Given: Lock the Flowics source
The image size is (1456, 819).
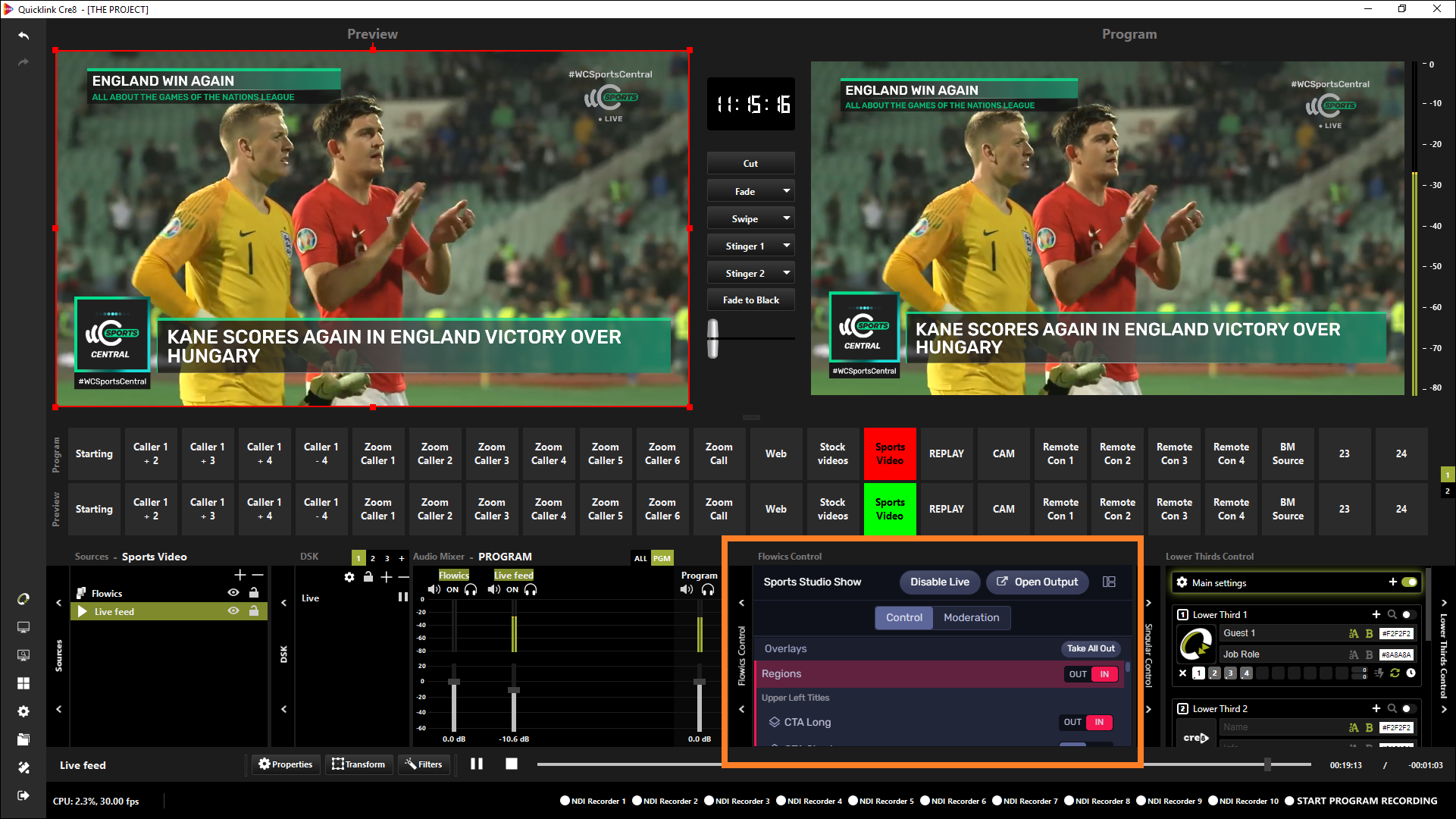Looking at the screenshot, I should click(x=254, y=593).
